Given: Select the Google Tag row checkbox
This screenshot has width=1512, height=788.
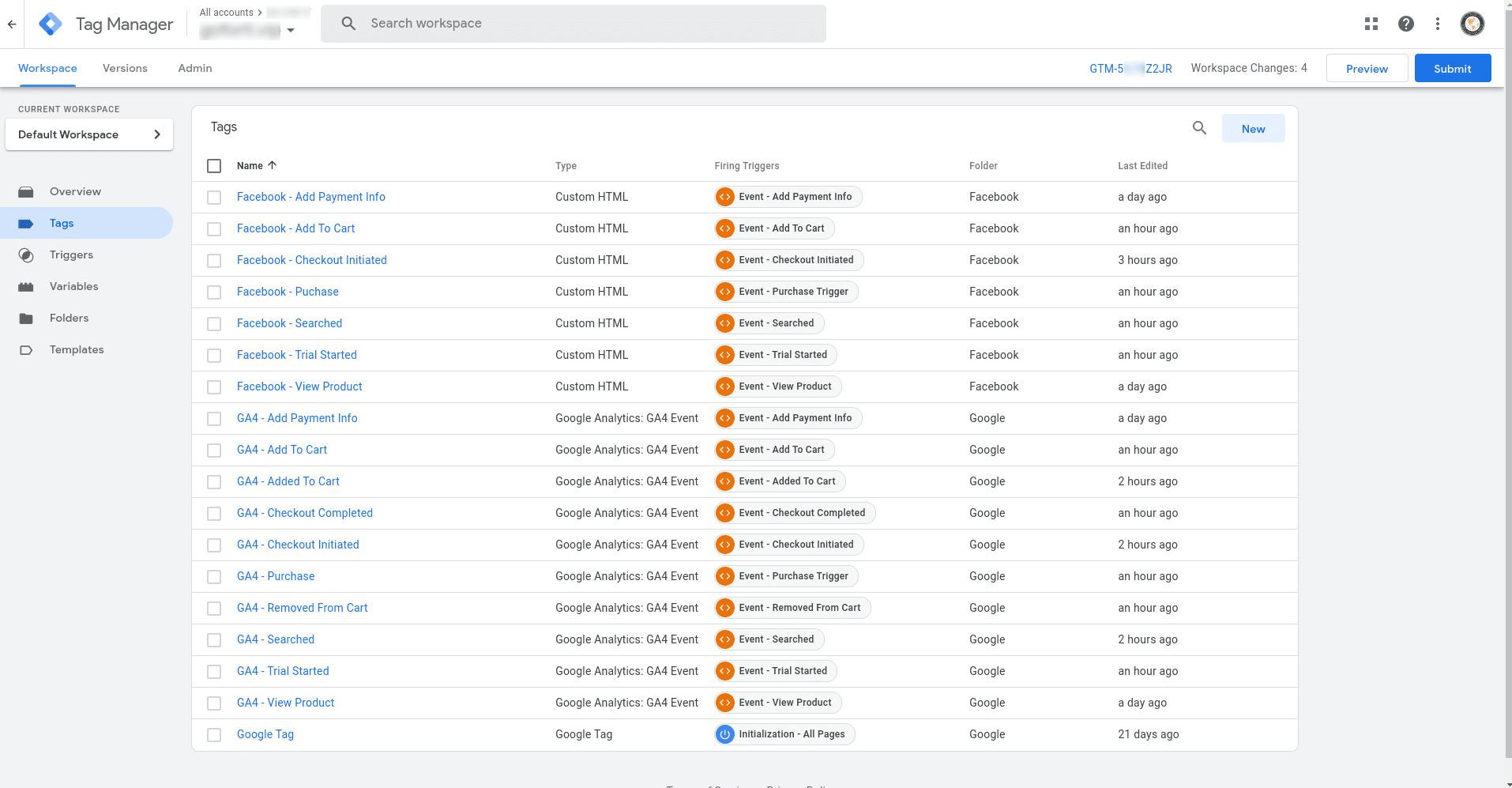Looking at the screenshot, I should [x=214, y=735].
